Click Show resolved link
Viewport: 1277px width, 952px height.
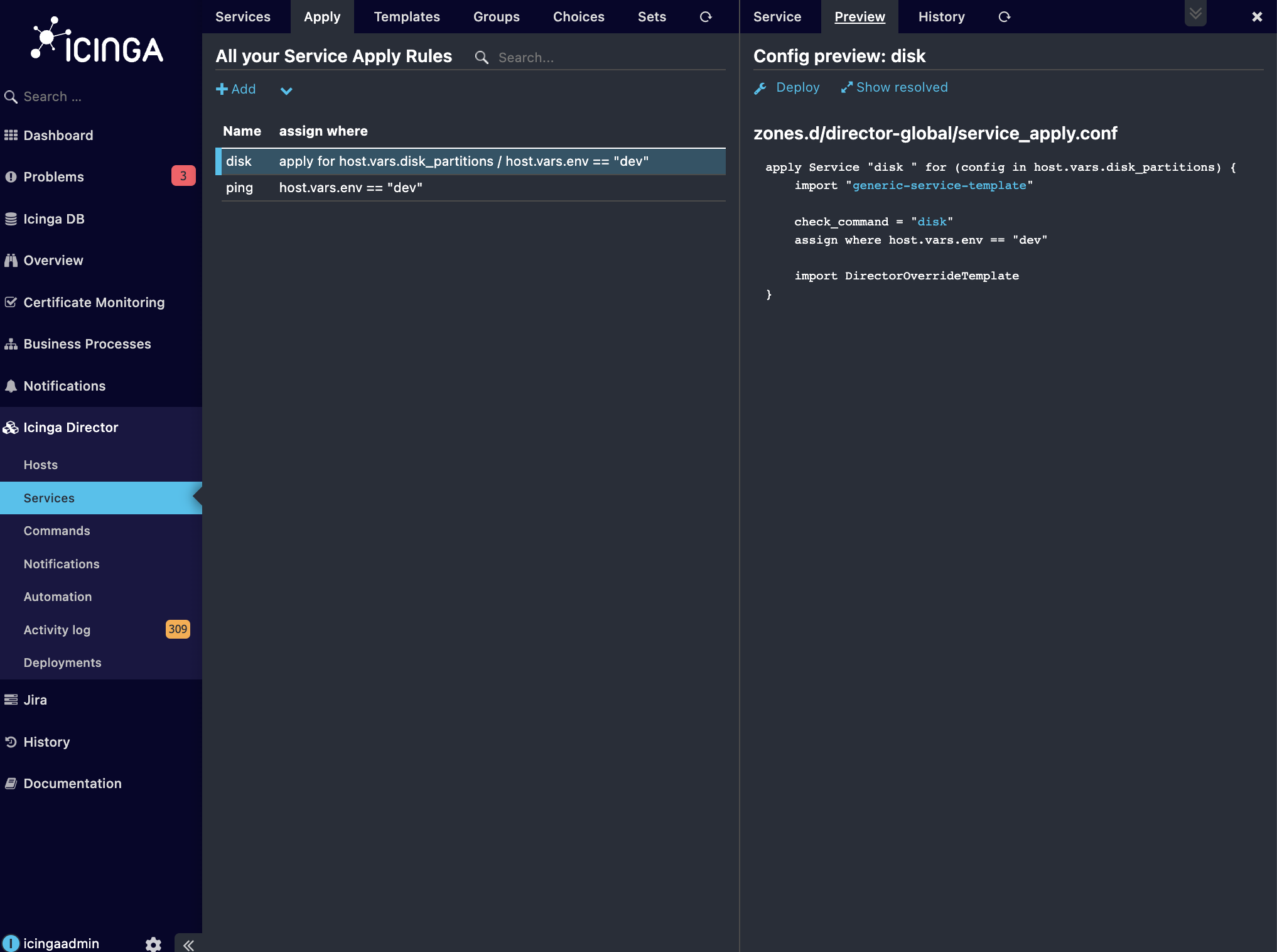pos(894,87)
